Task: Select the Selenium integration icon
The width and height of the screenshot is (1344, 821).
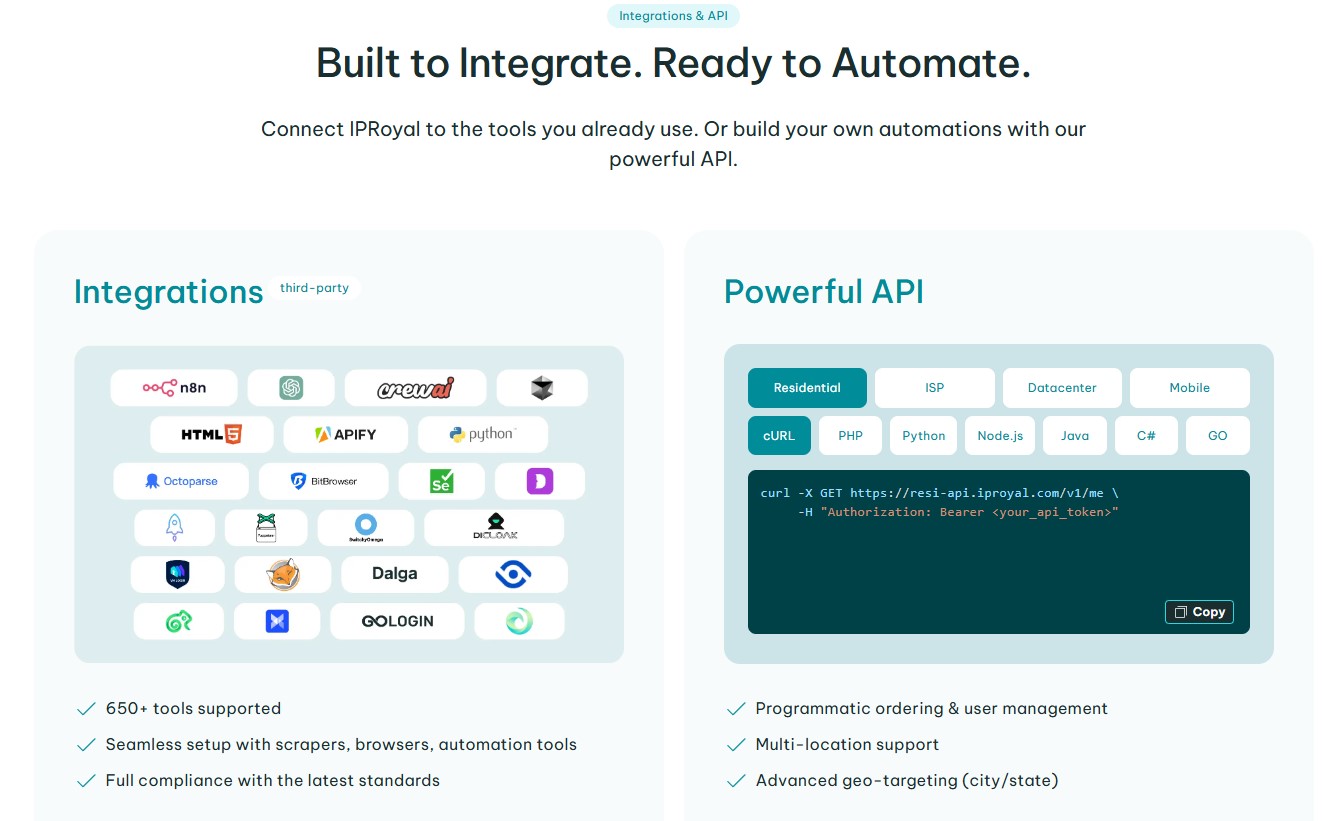Action: tap(441, 481)
